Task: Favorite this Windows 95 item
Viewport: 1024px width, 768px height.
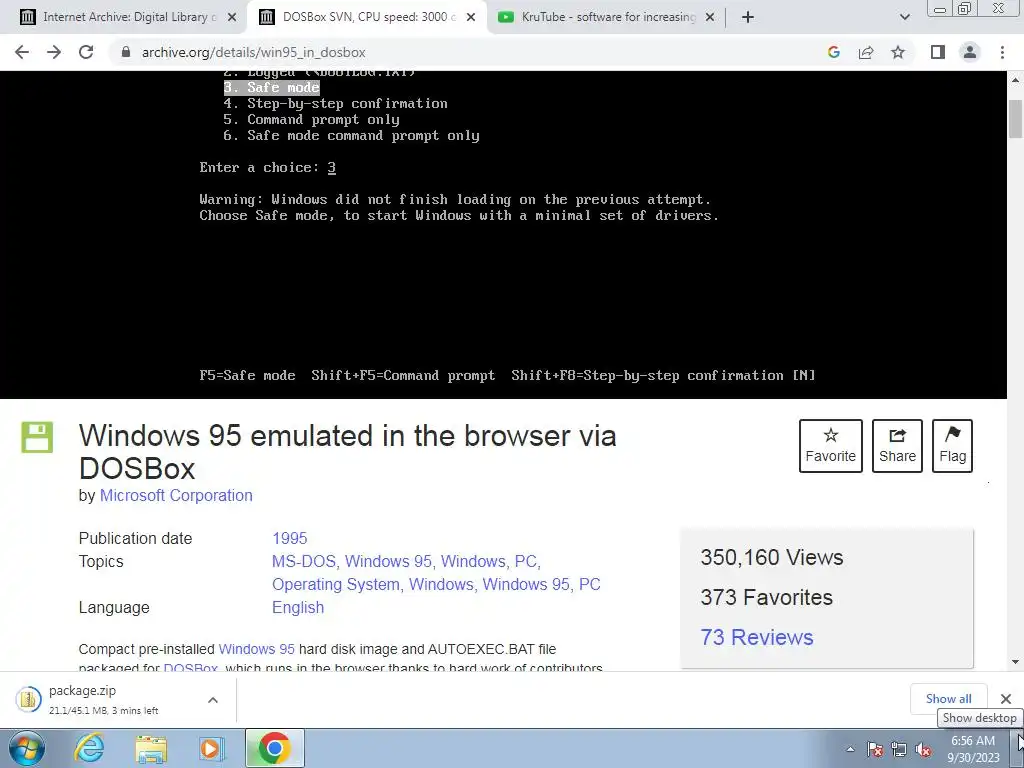Action: (x=830, y=445)
